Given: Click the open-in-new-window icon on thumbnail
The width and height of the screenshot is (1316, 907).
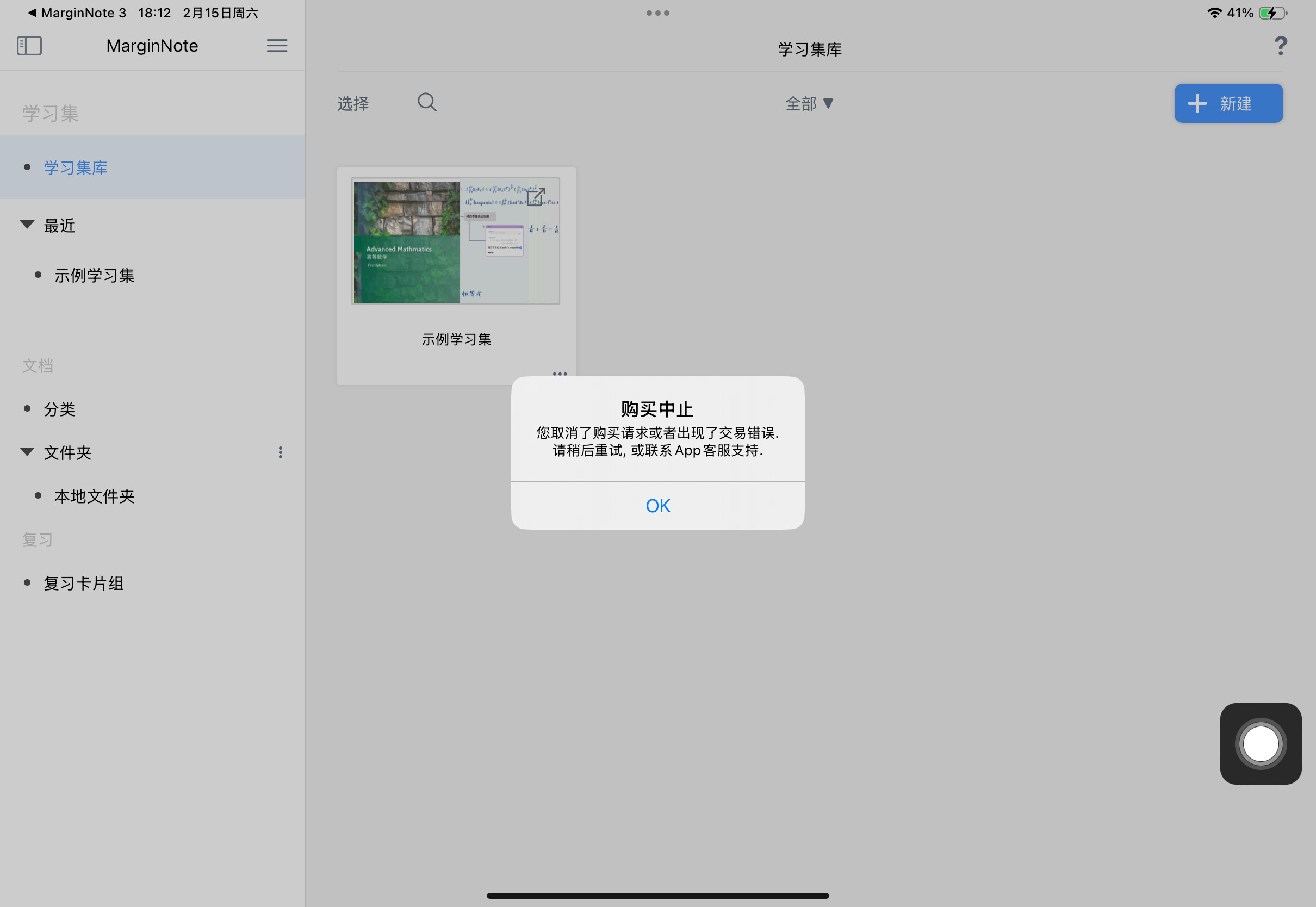Looking at the screenshot, I should [x=536, y=197].
